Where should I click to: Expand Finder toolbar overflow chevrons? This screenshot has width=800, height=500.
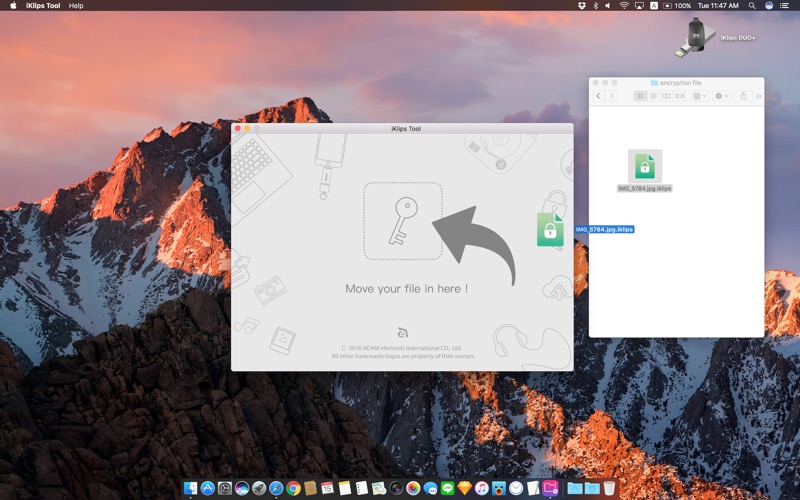(758, 96)
